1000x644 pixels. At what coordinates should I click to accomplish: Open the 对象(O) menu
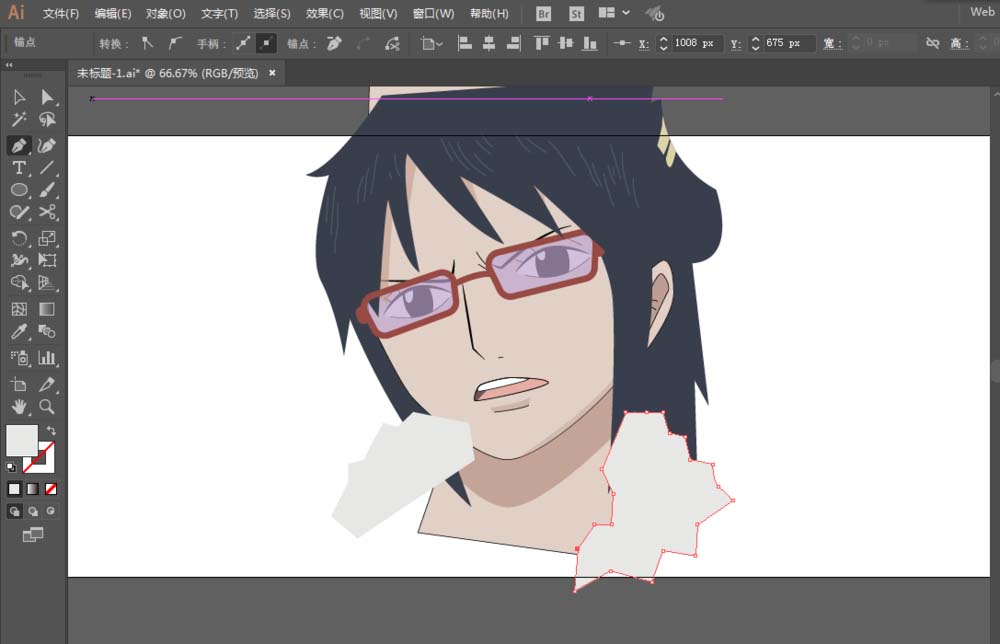click(166, 13)
